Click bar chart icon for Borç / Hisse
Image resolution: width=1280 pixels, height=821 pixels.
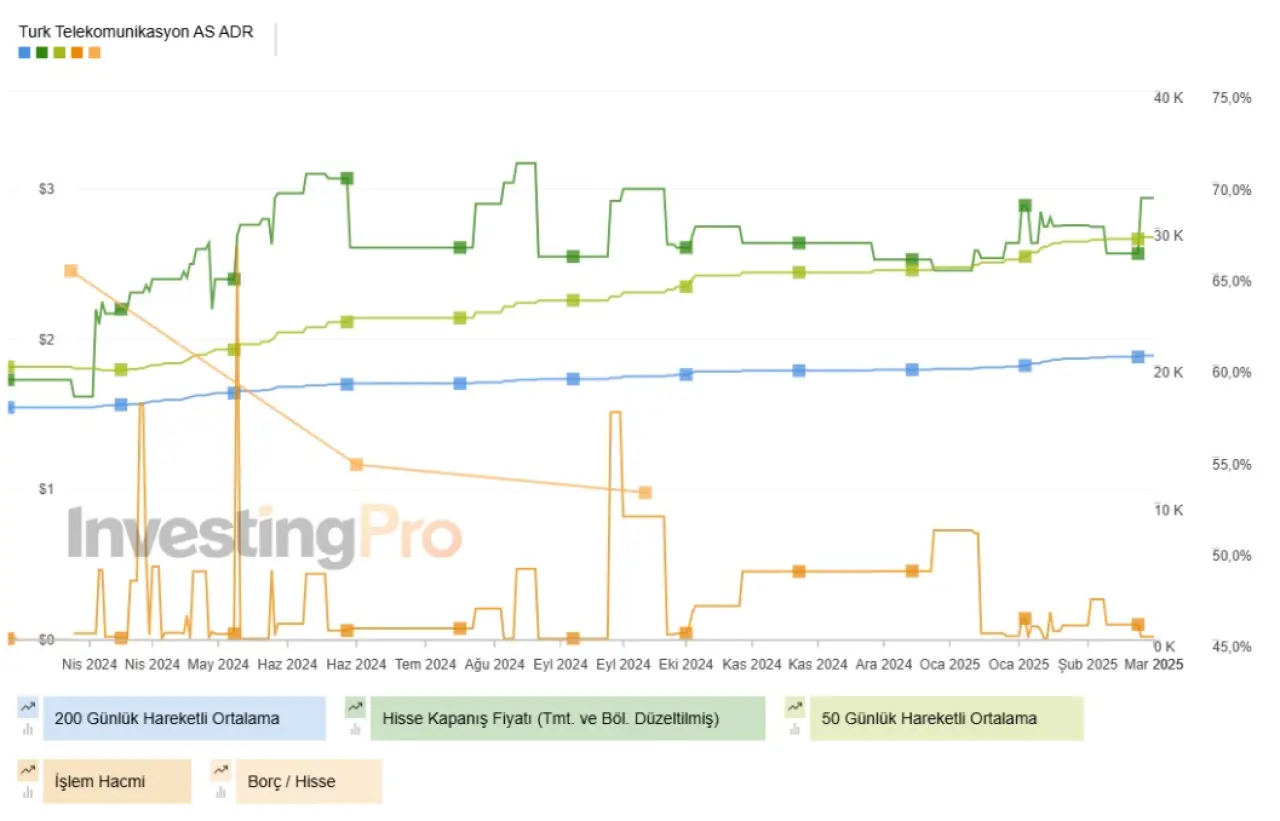point(219,792)
